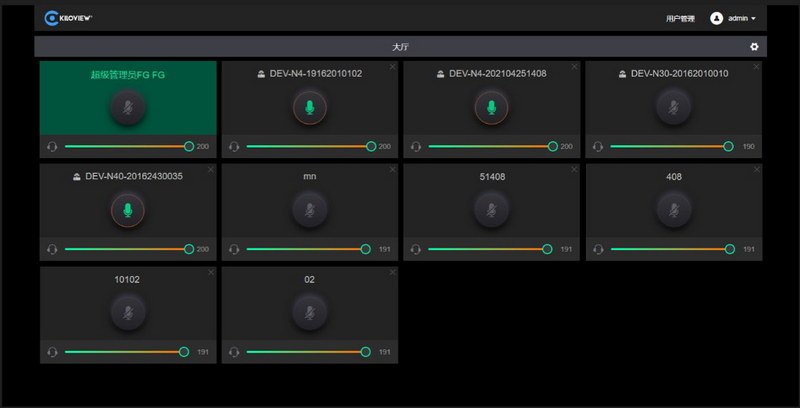Mute the DEV-N4-19162010102 microphone

pos(309,107)
